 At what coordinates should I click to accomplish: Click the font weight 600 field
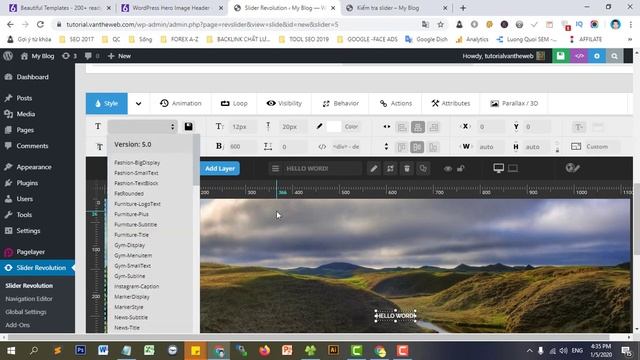[x=242, y=147]
